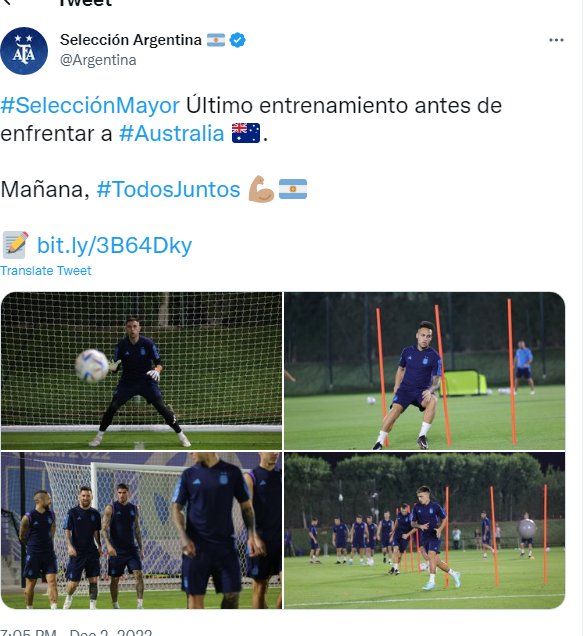Open the three-dot more options menu

tap(556, 40)
